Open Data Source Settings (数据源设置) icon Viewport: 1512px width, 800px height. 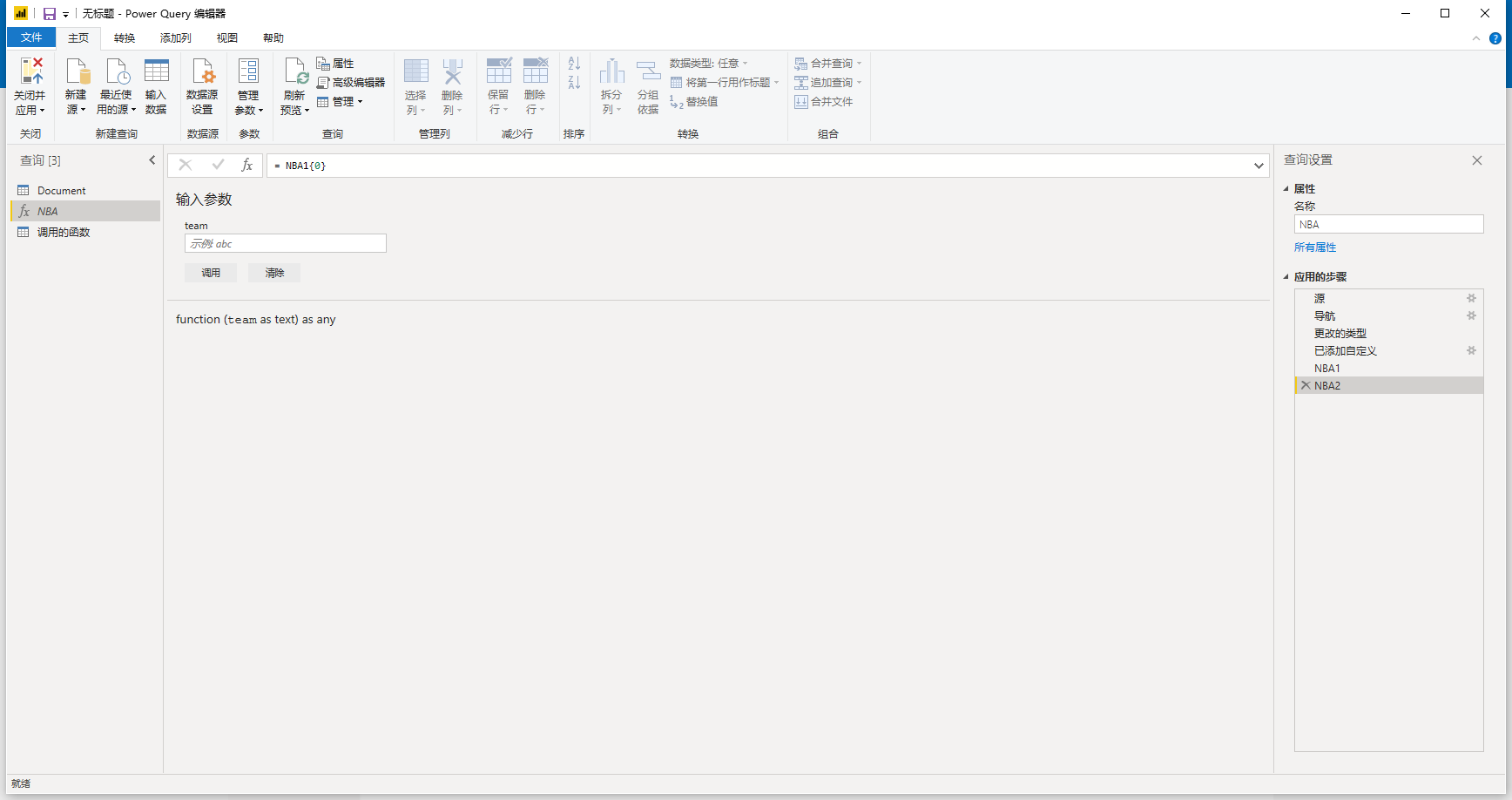pyautogui.click(x=202, y=71)
